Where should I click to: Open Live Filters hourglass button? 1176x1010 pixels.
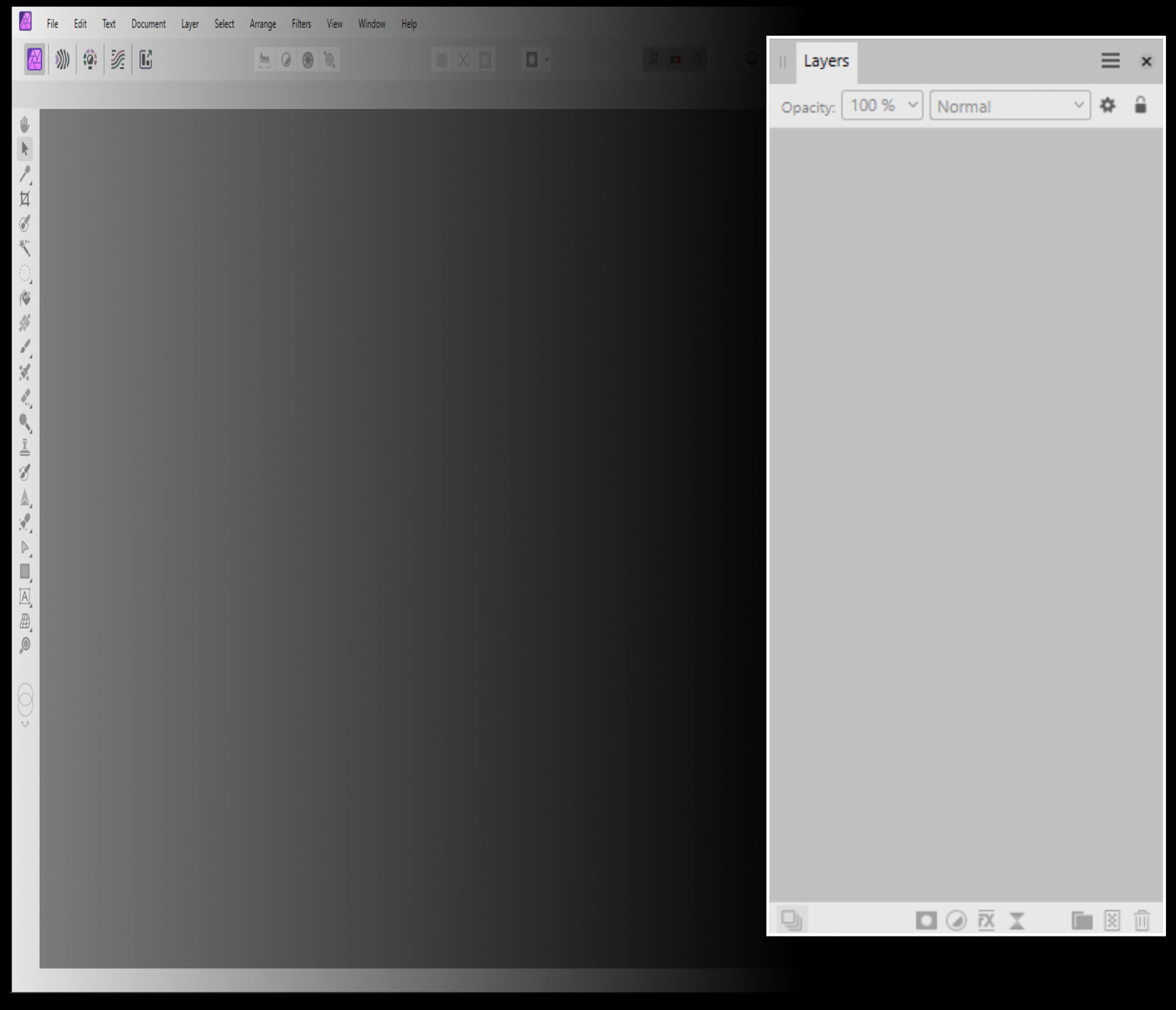tap(1017, 921)
